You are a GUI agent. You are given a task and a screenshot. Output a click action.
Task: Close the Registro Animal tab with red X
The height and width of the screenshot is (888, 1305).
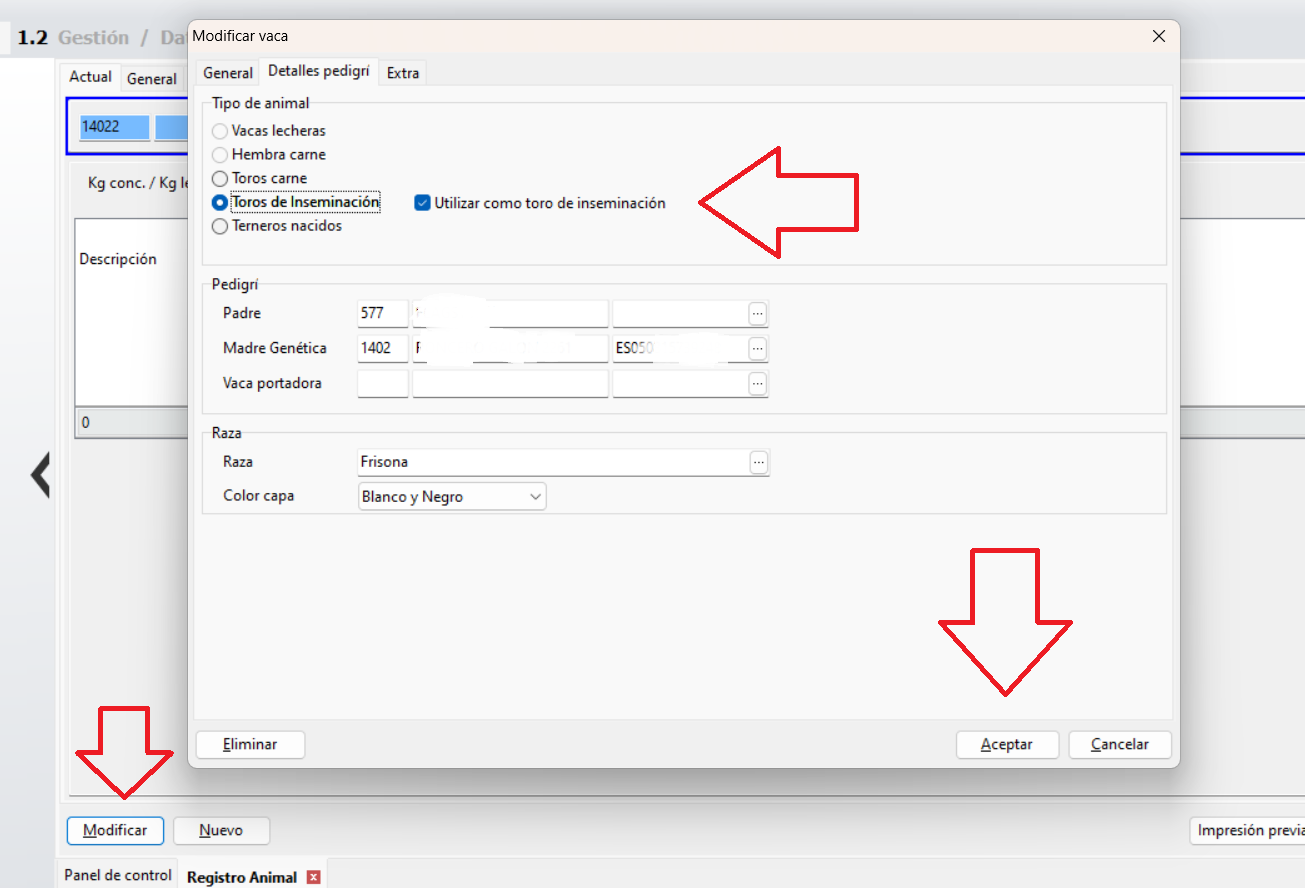click(314, 877)
